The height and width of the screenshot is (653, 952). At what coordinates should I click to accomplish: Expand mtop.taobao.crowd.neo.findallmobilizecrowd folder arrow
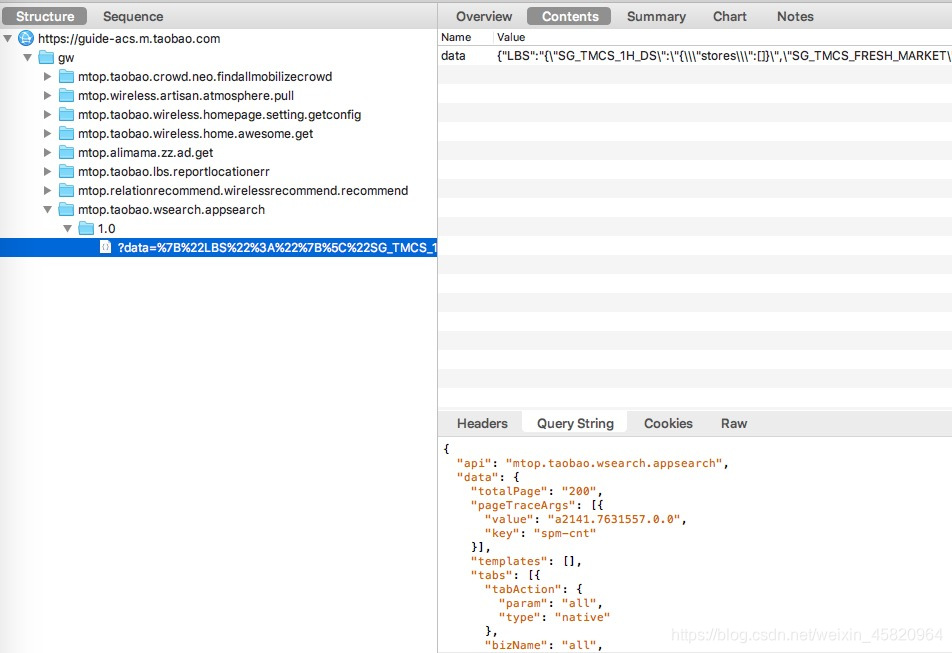click(47, 76)
